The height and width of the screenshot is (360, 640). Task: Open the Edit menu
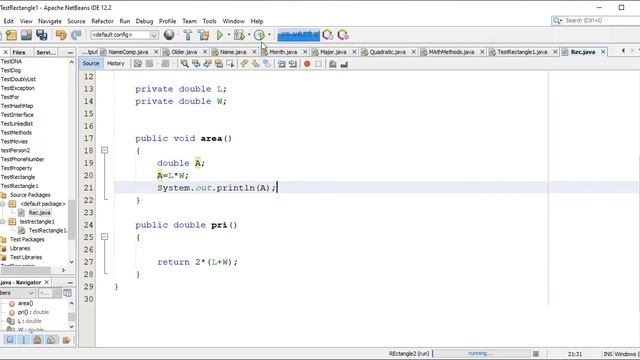[x=9, y=21]
